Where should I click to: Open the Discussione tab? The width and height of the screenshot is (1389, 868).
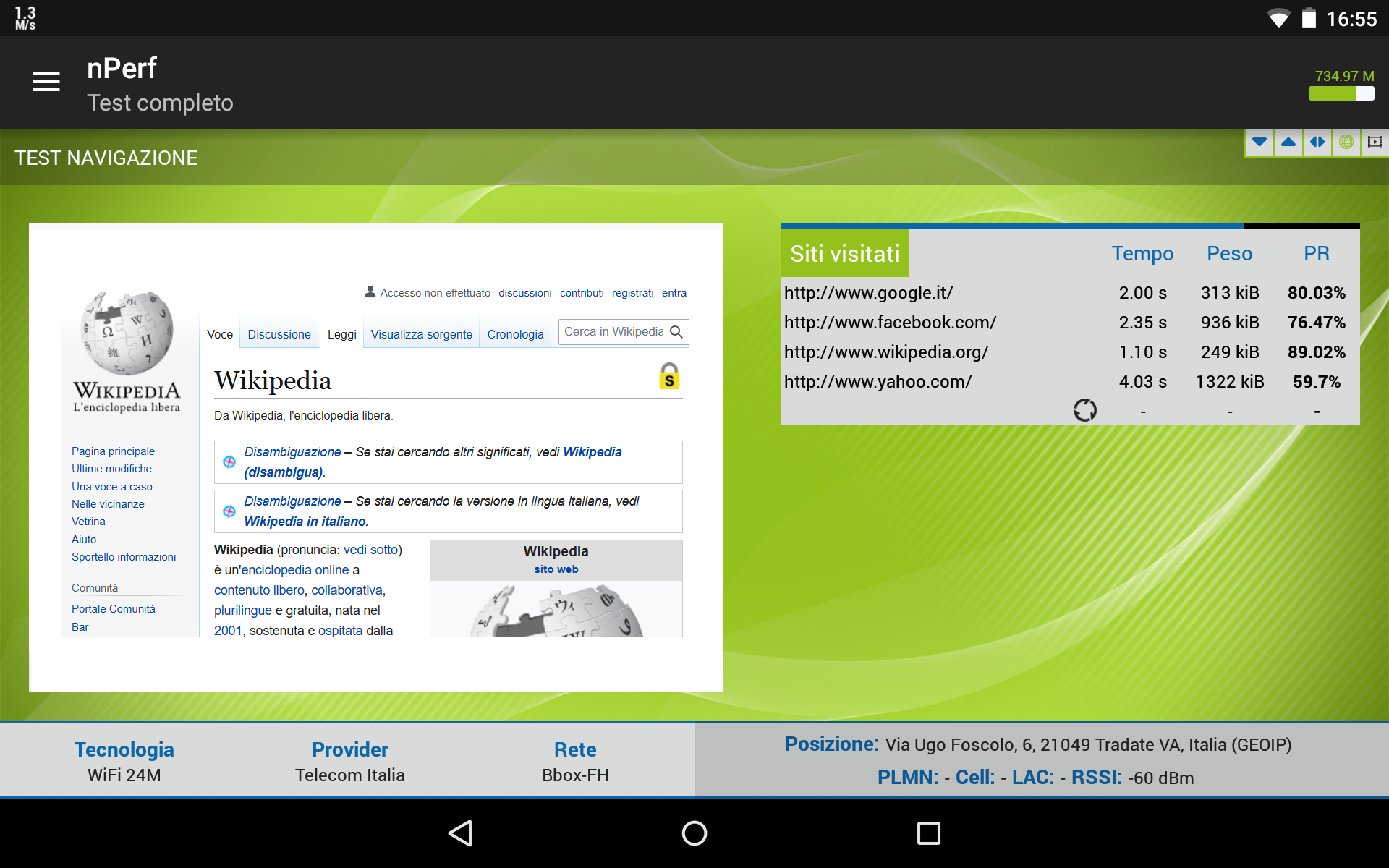279,334
